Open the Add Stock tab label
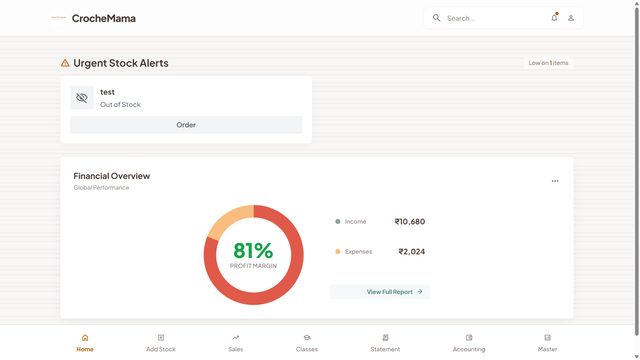Screen dimensions: 640x360 161,349
